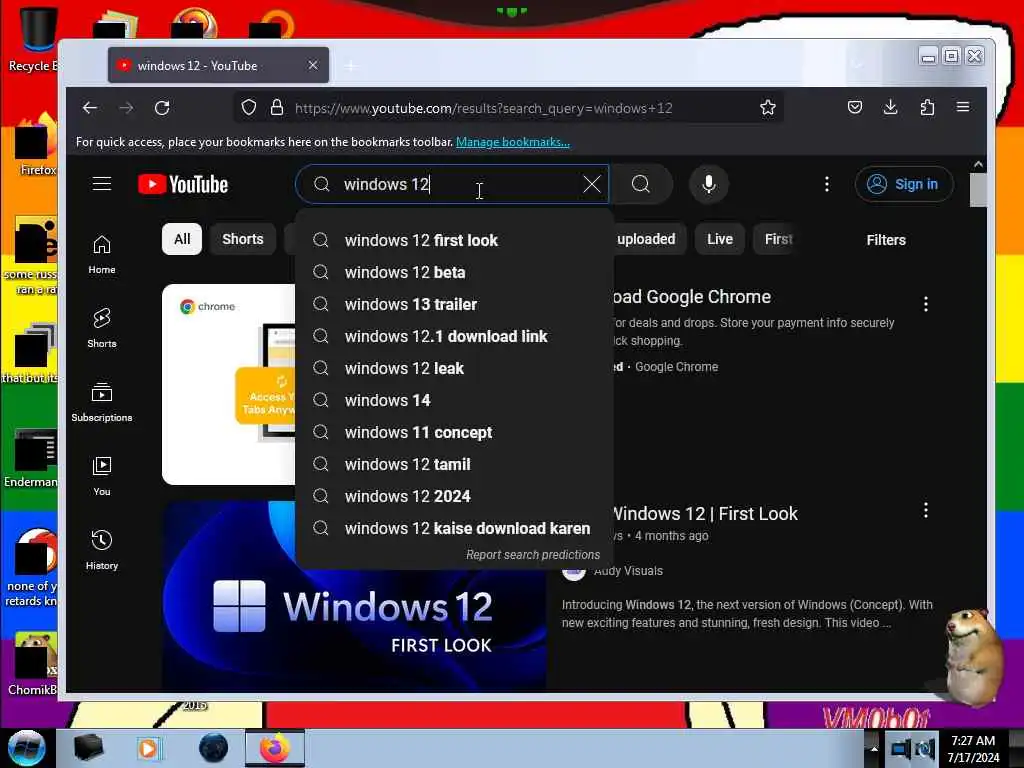This screenshot has height=768, width=1024.
Task: Open the Filters button
Action: 886,240
